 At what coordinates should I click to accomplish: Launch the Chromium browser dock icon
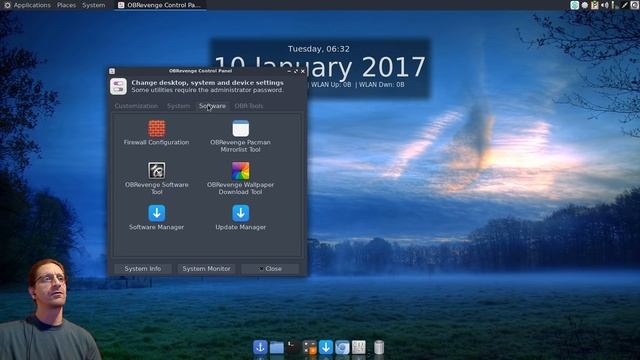[342, 347]
